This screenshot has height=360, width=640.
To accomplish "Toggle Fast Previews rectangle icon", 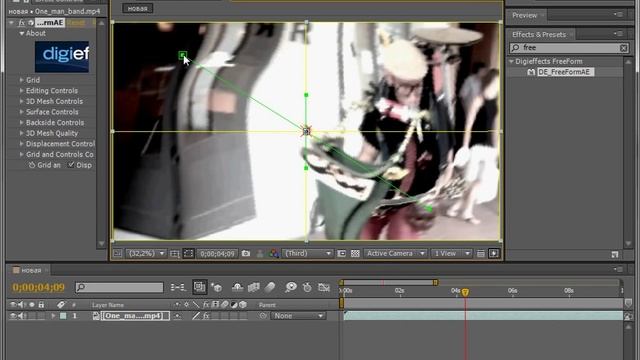I will pos(494,253).
